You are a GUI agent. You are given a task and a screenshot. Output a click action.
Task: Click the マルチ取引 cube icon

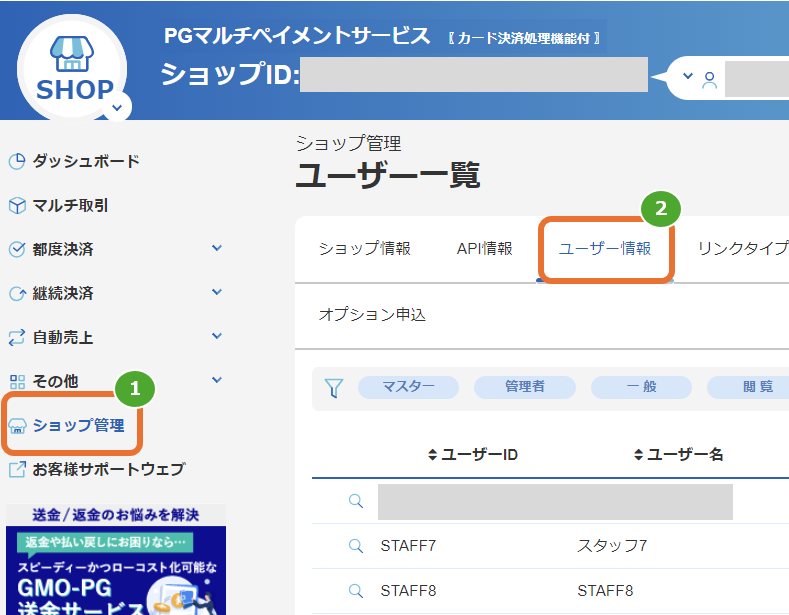tap(17, 205)
